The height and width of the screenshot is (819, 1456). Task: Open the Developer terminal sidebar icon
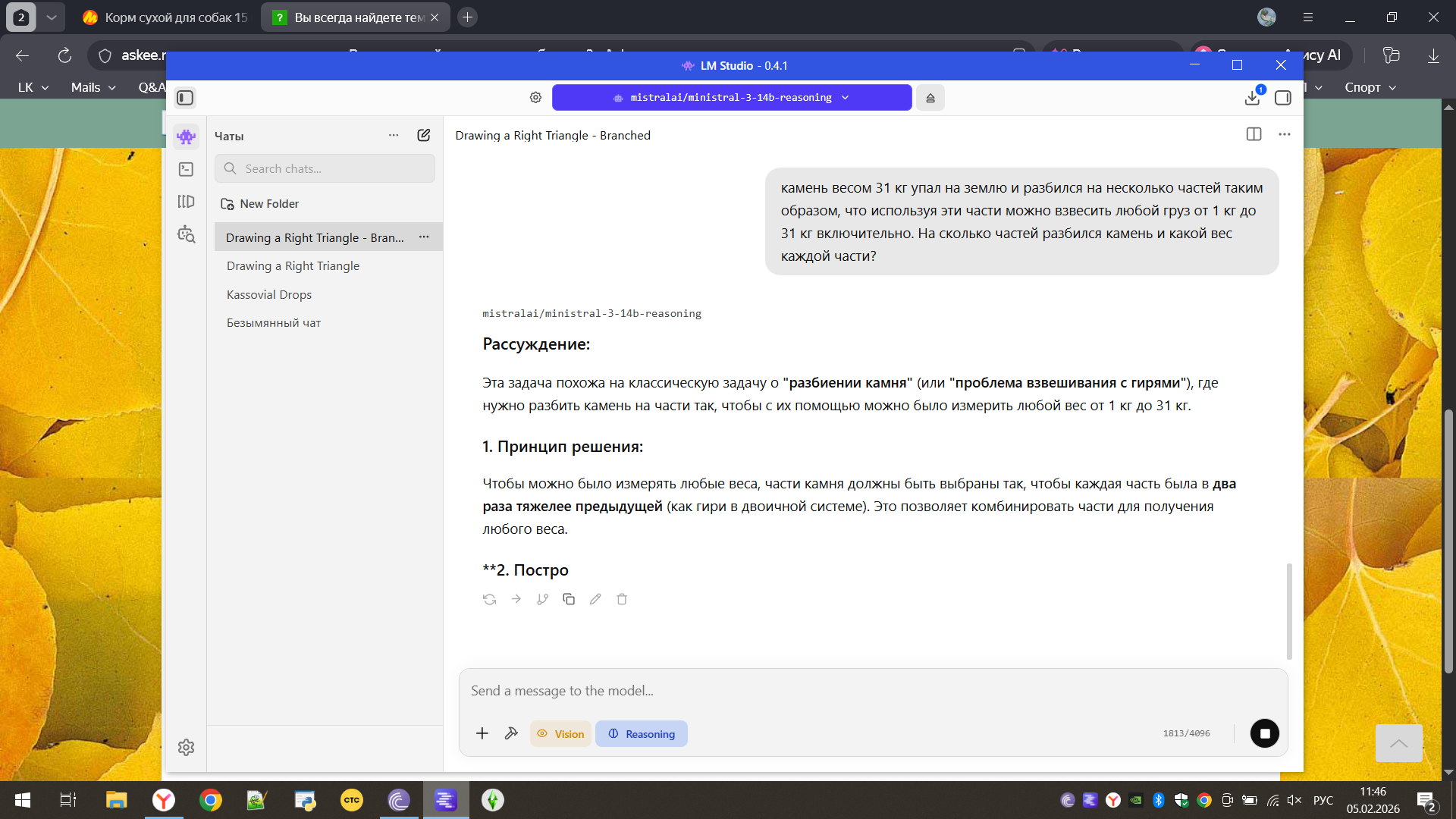(186, 169)
